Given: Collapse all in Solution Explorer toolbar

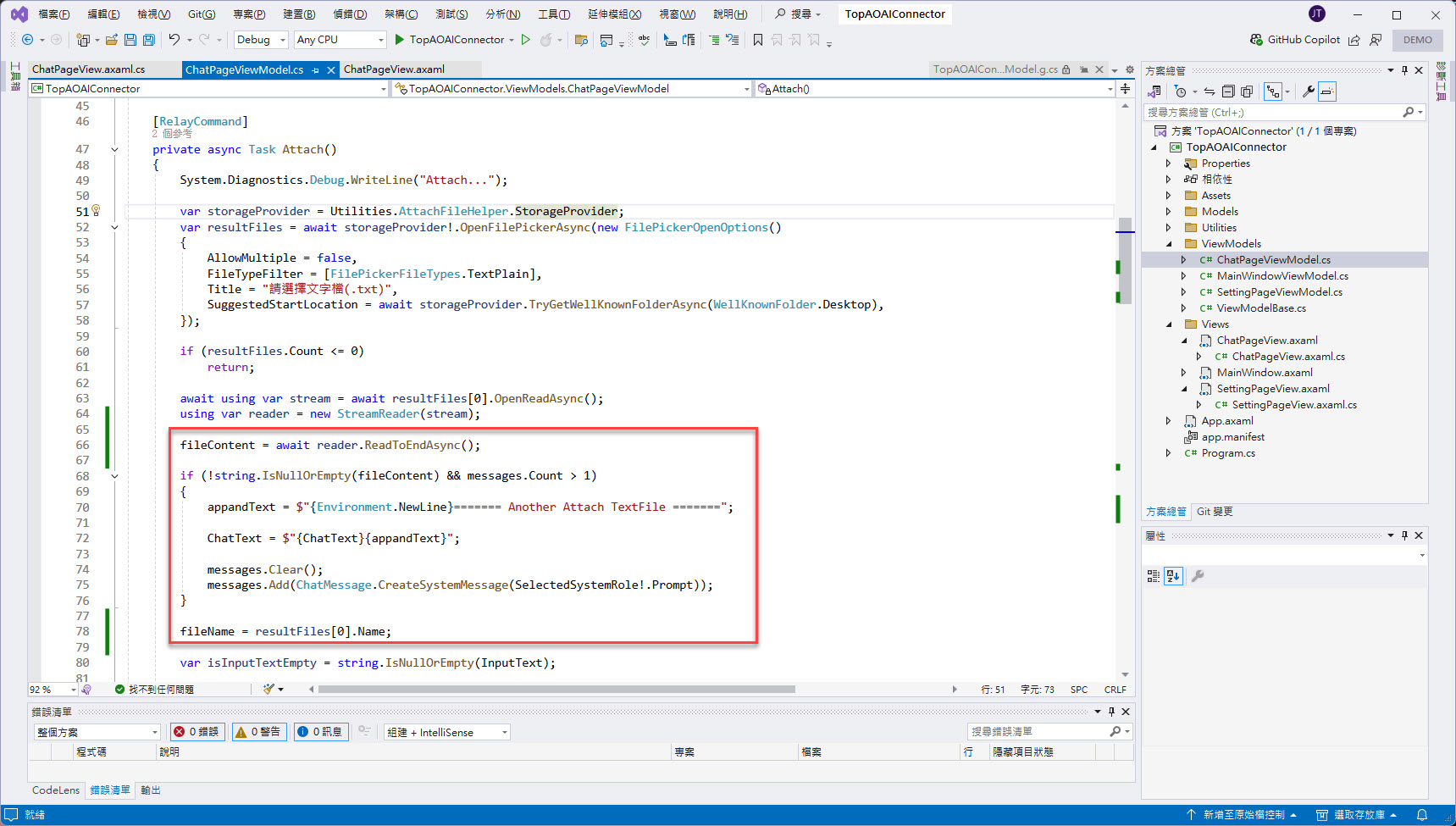Looking at the screenshot, I should pyautogui.click(x=1228, y=91).
